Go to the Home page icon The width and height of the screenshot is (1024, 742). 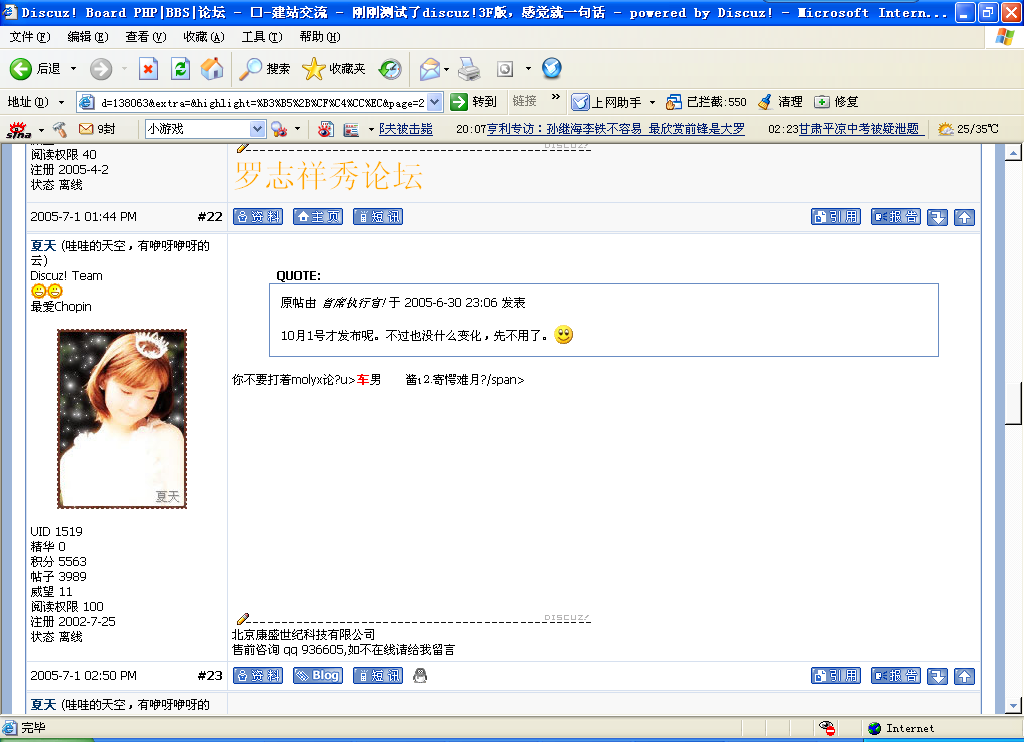[x=212, y=69]
